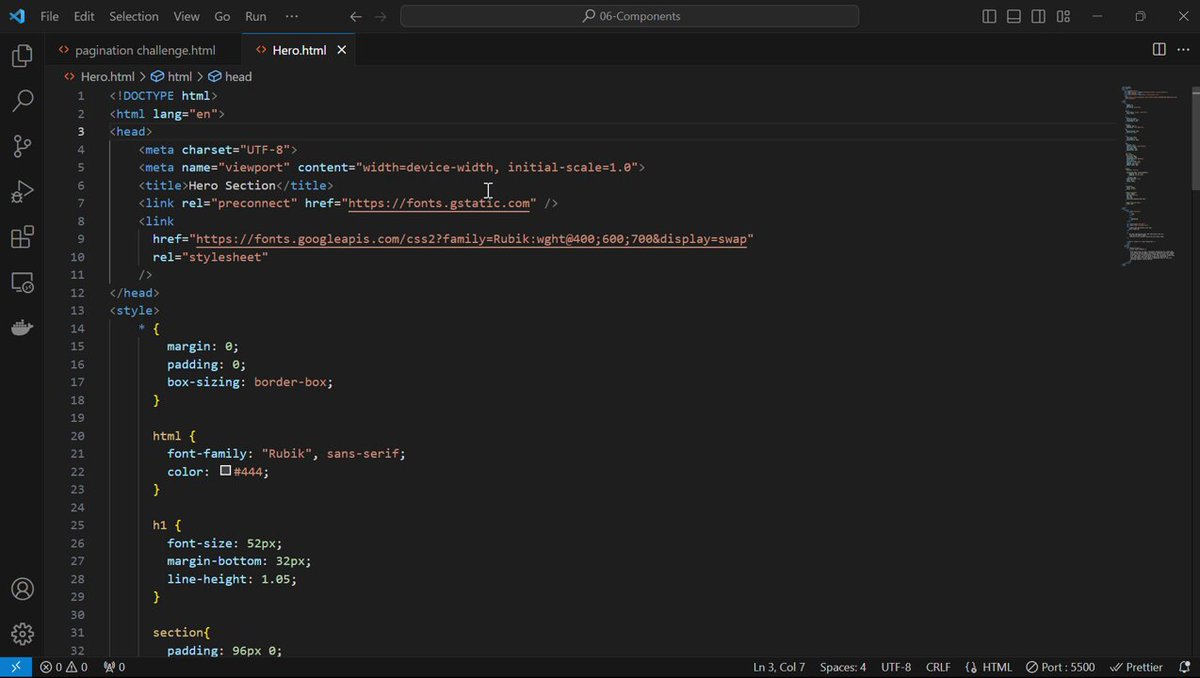
Task: Click the DOCTYPE html line
Action: (164, 96)
